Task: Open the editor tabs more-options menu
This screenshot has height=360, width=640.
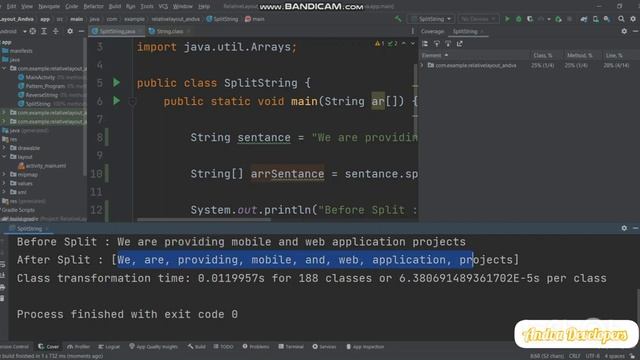Action: 413,31
